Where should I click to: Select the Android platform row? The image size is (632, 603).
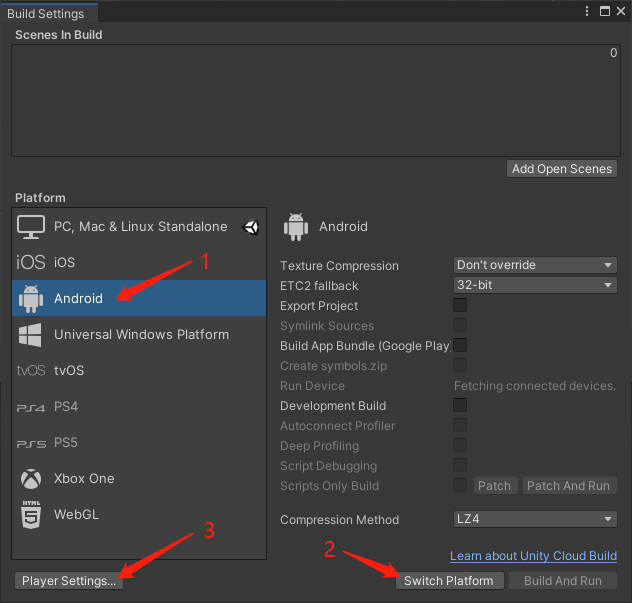(139, 298)
